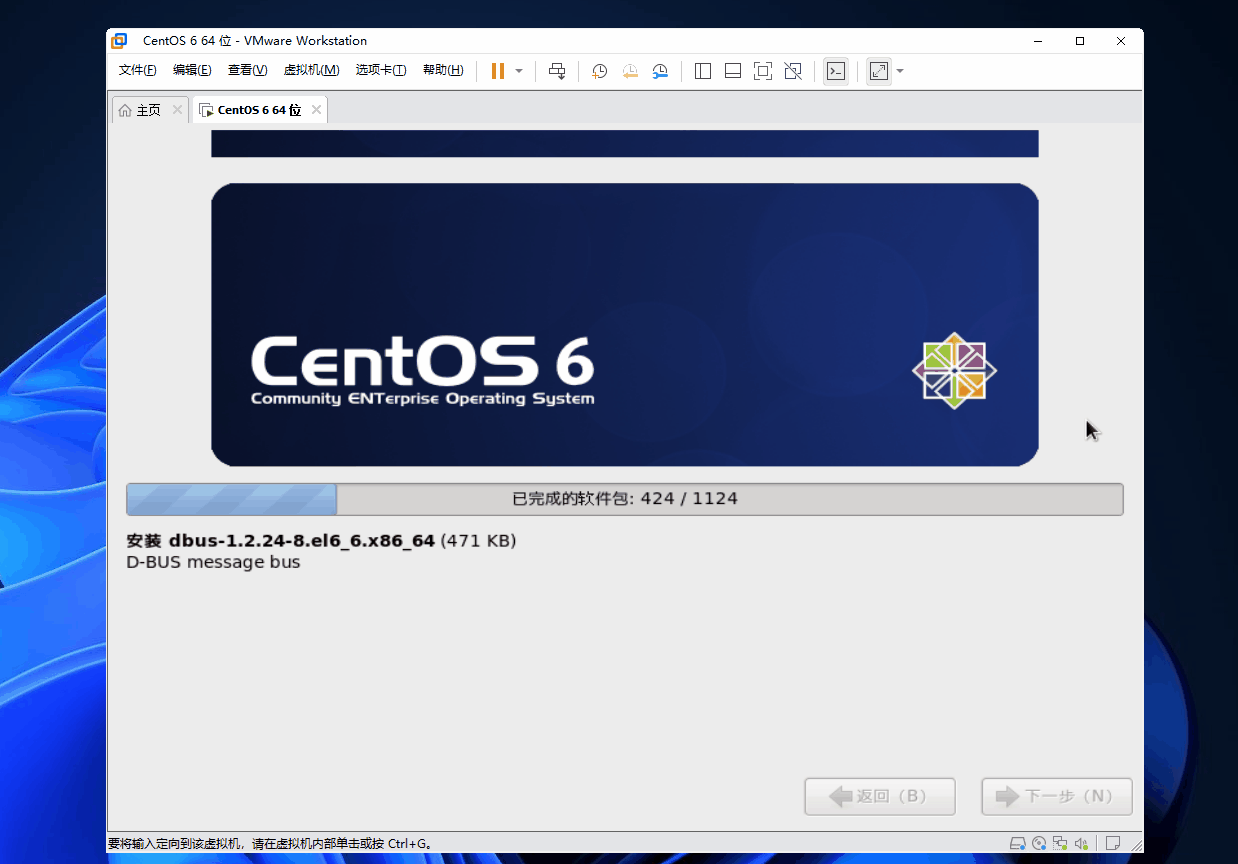This screenshot has height=864, width=1238.
Task: Click the package installation progress bar
Action: (625, 499)
